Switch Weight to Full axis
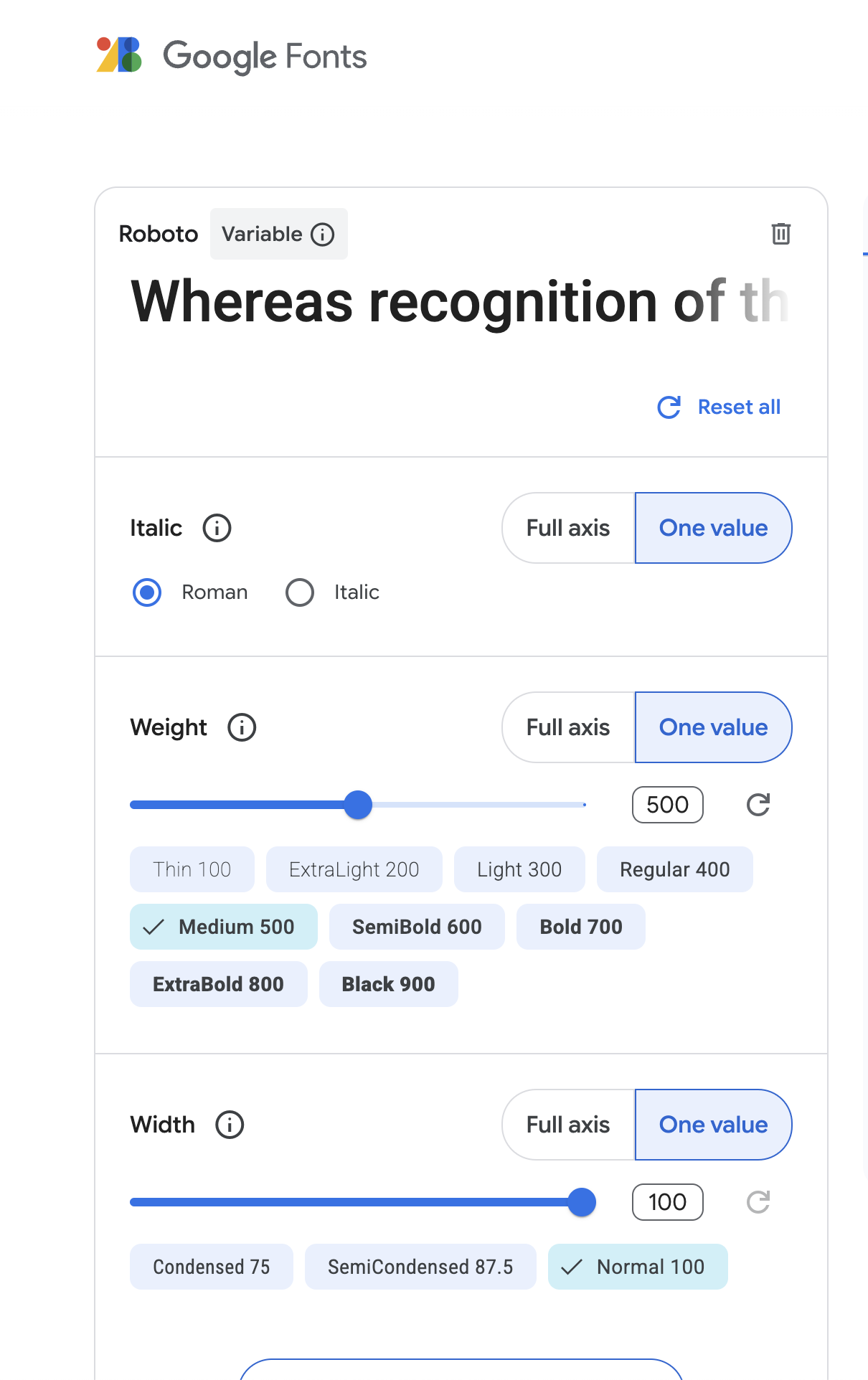The height and width of the screenshot is (1380, 868). click(568, 727)
